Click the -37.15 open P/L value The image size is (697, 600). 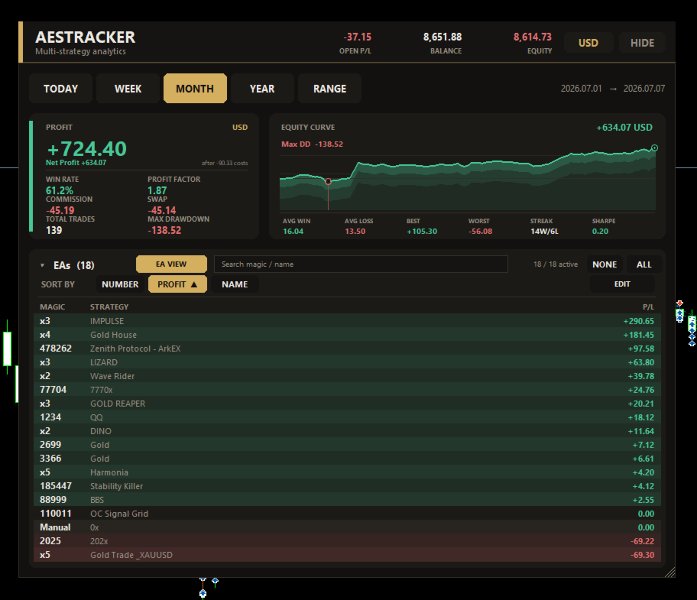coord(357,37)
